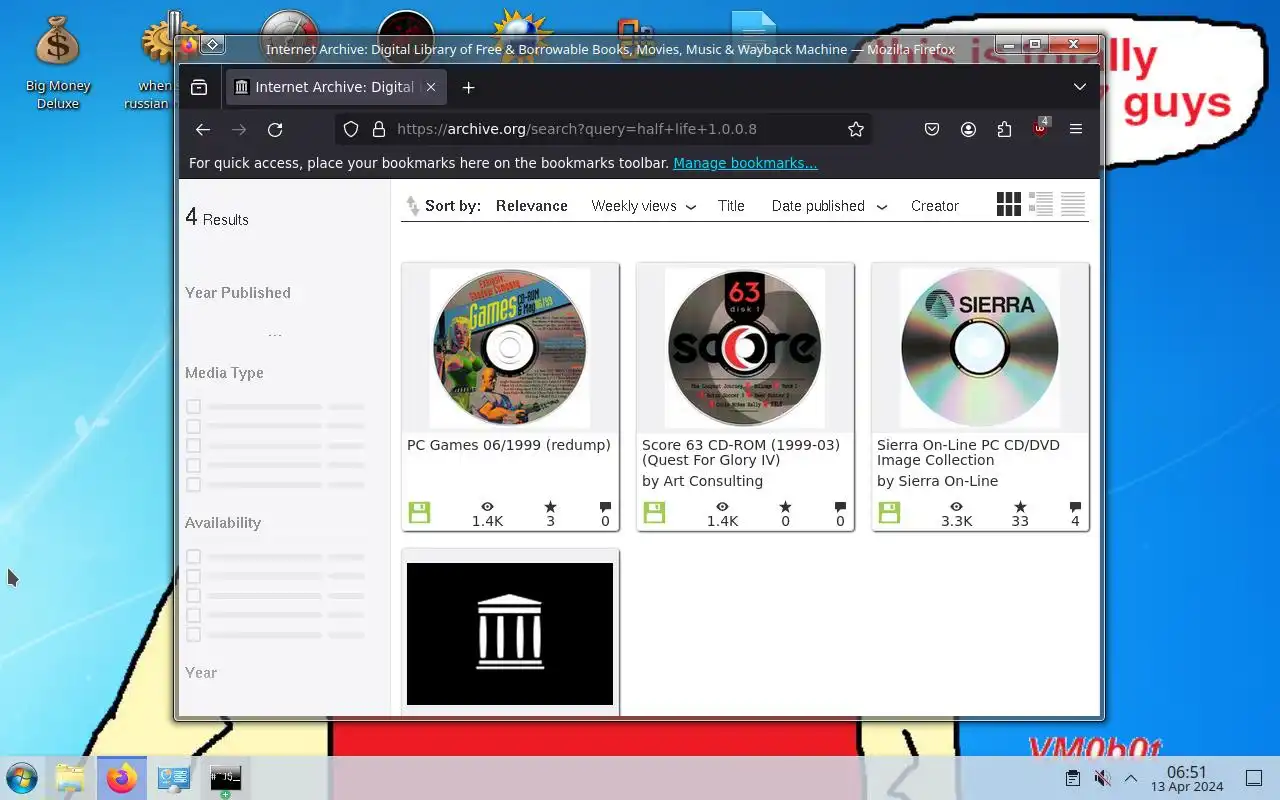Tick the third Availability filter checkbox

click(x=193, y=596)
